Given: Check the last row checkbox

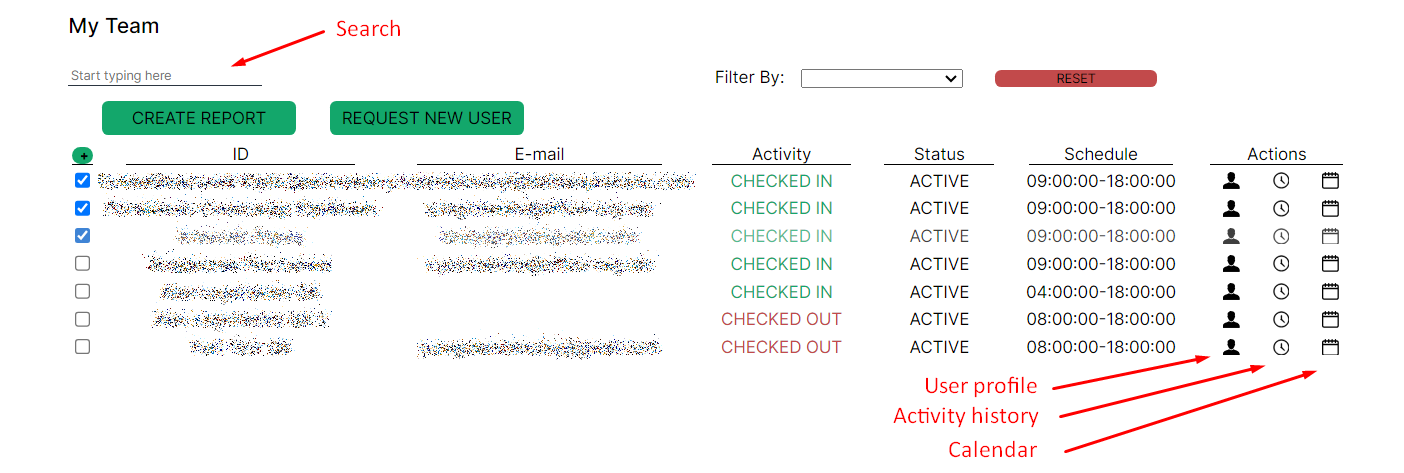Looking at the screenshot, I should 83,347.
